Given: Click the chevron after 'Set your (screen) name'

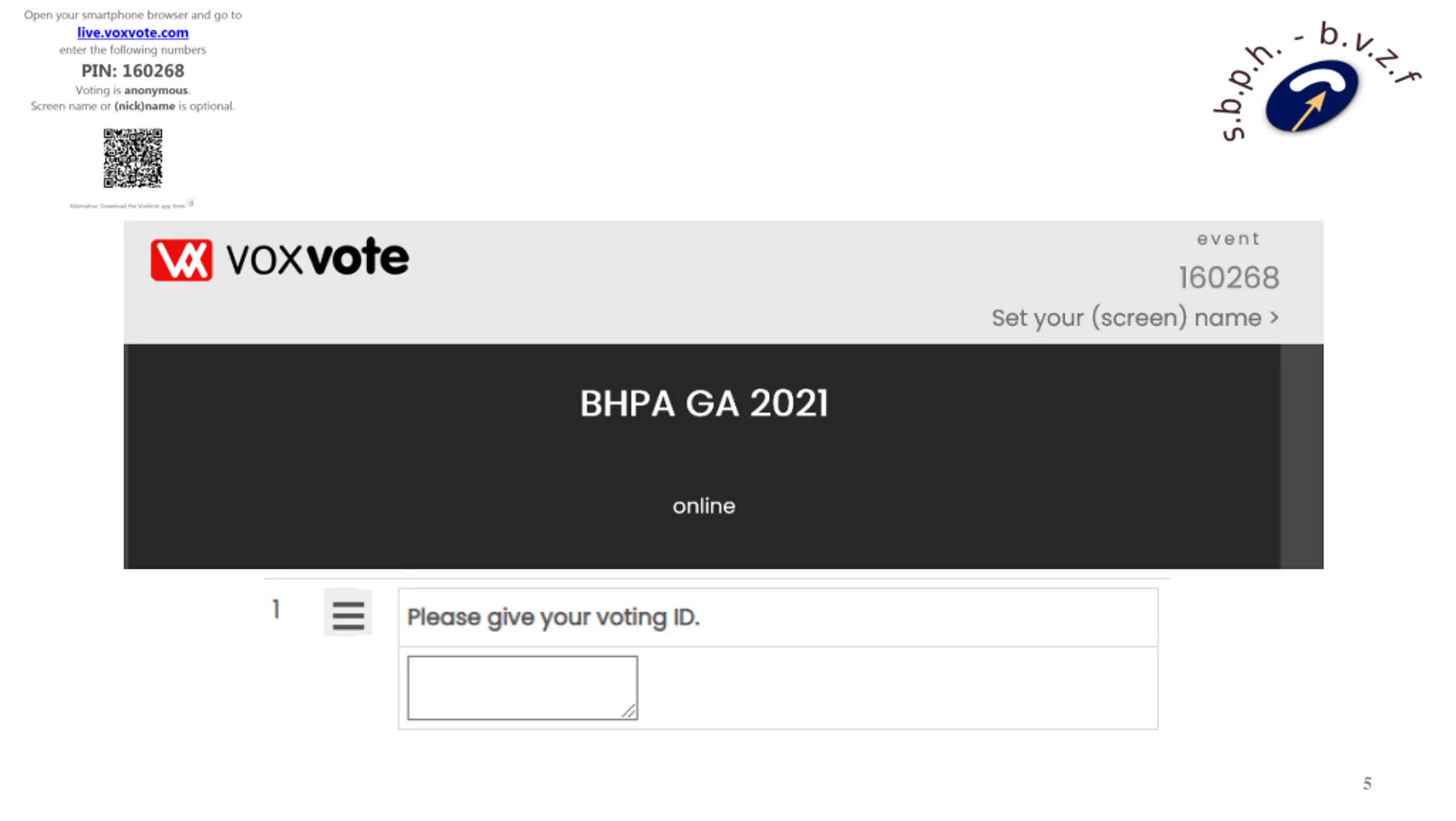Looking at the screenshot, I should coord(1275,317).
